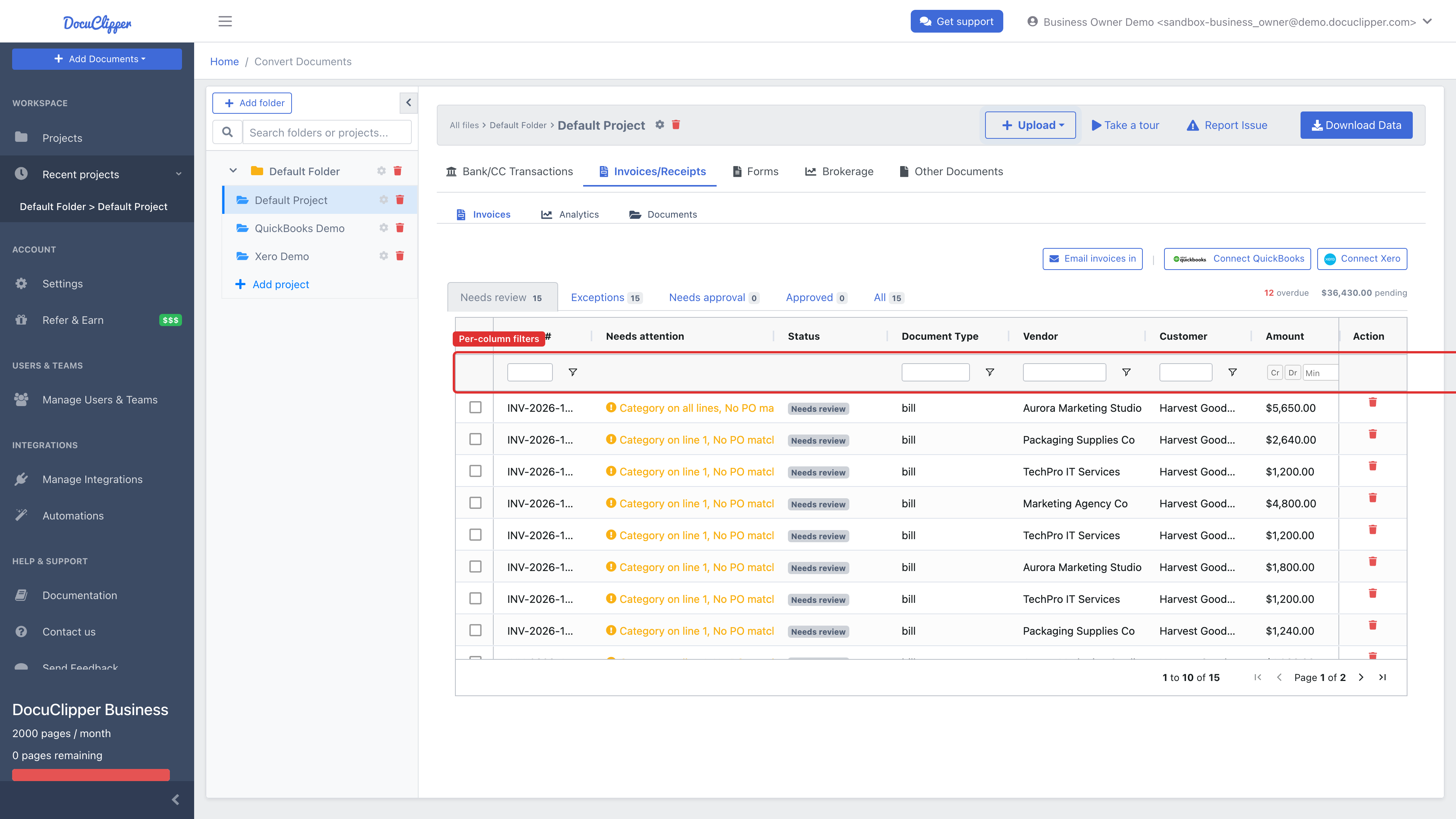Screen dimensions: 1456x819
Task: Switch to Bank/CC Transactions tab
Action: [x=509, y=171]
